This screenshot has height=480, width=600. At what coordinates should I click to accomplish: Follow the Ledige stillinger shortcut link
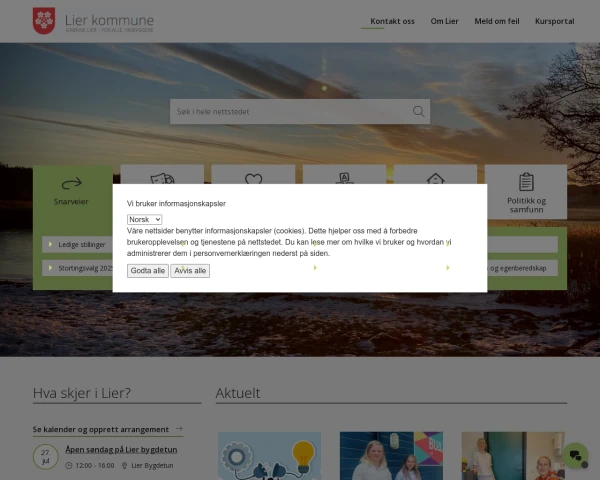click(x=78, y=245)
